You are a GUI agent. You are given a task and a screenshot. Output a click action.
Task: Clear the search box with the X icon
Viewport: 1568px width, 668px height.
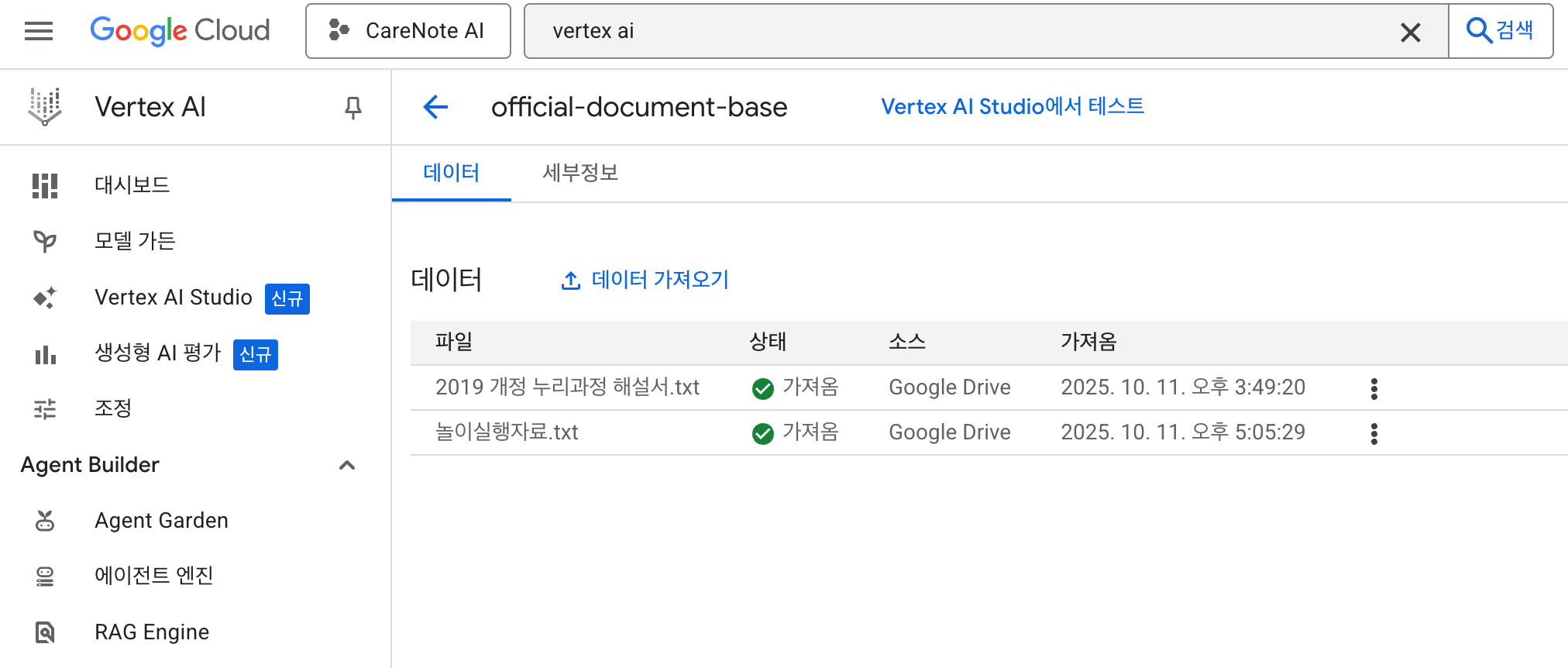pos(1411,32)
